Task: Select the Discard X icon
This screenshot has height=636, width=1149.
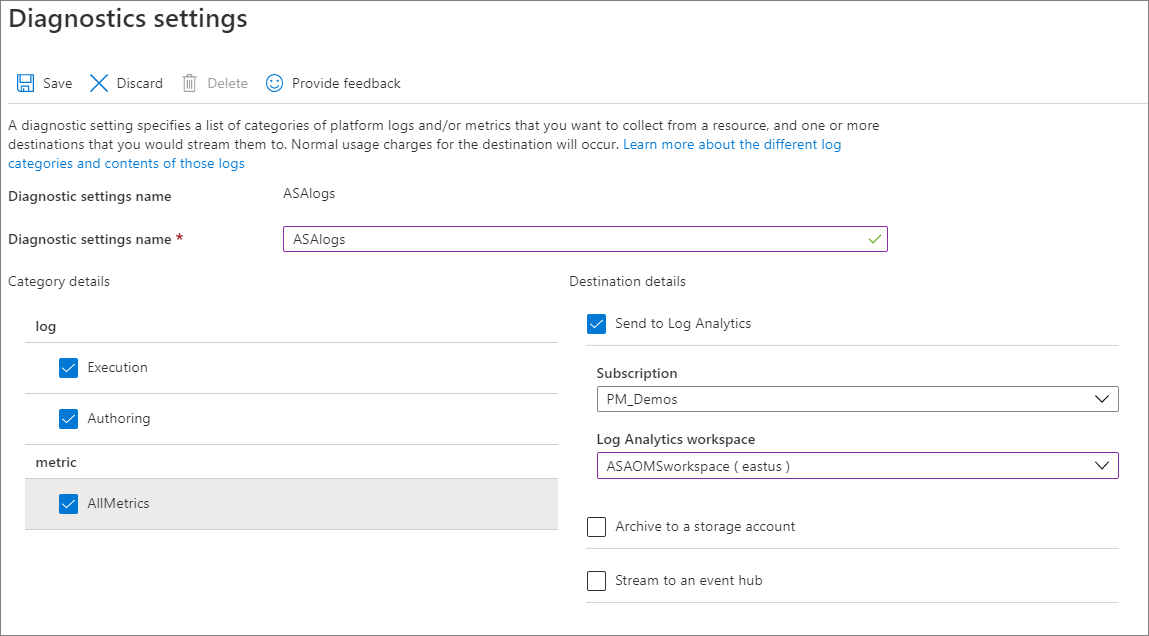Action: [x=99, y=83]
